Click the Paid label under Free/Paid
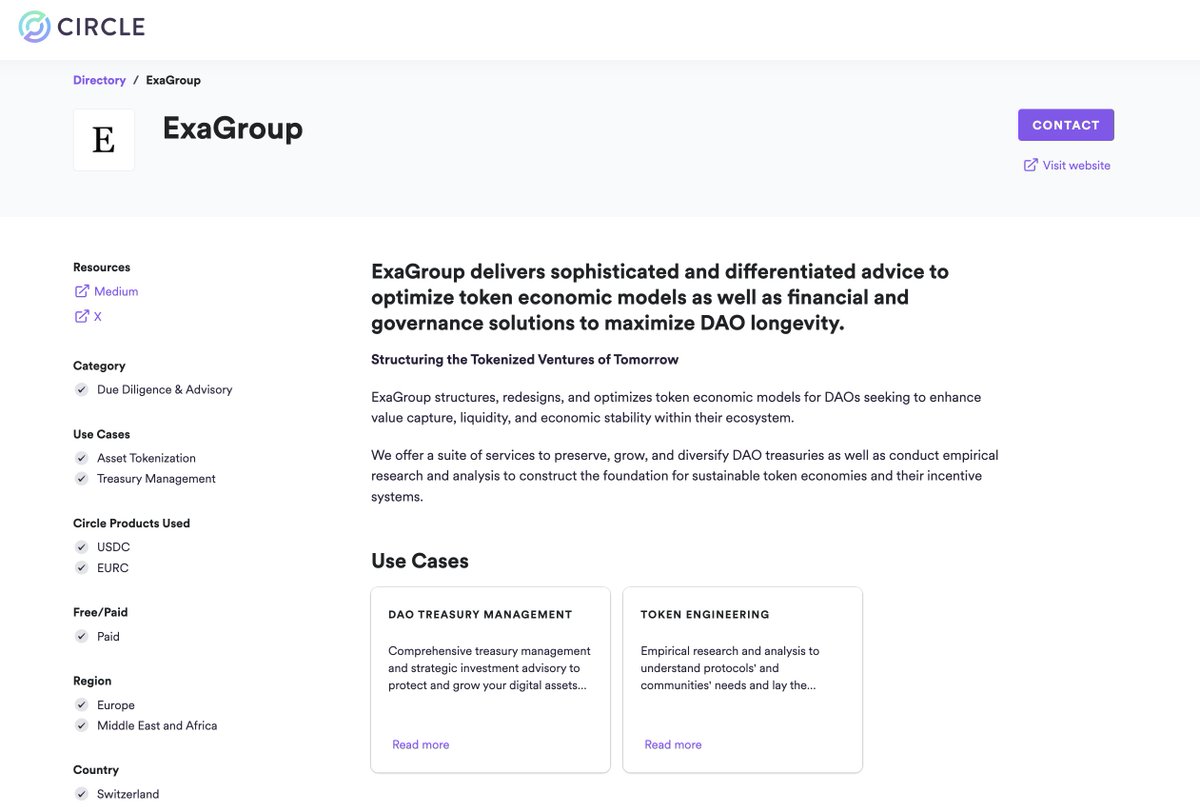1200x812 pixels. coord(108,636)
